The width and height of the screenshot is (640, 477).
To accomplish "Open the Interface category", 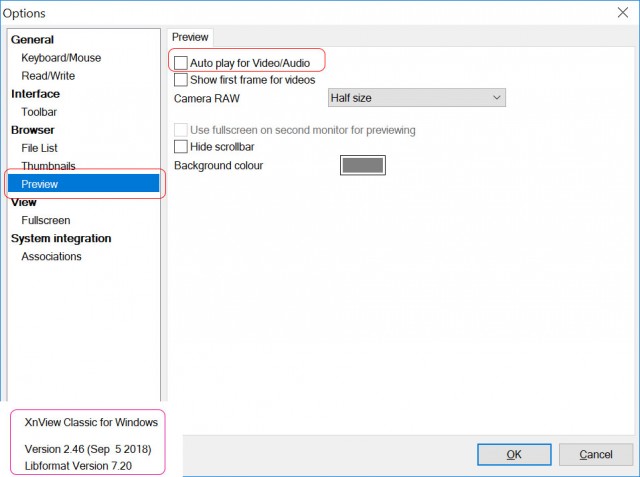I will click(35, 94).
